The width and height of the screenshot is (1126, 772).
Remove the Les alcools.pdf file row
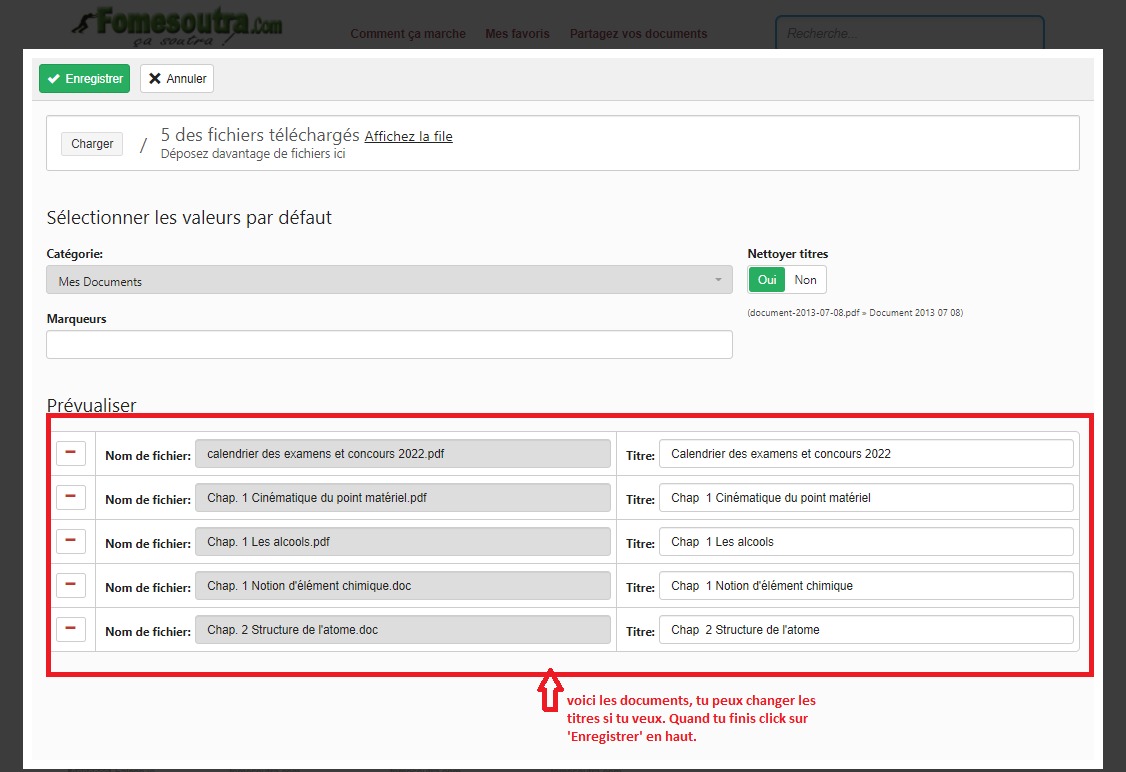point(71,541)
